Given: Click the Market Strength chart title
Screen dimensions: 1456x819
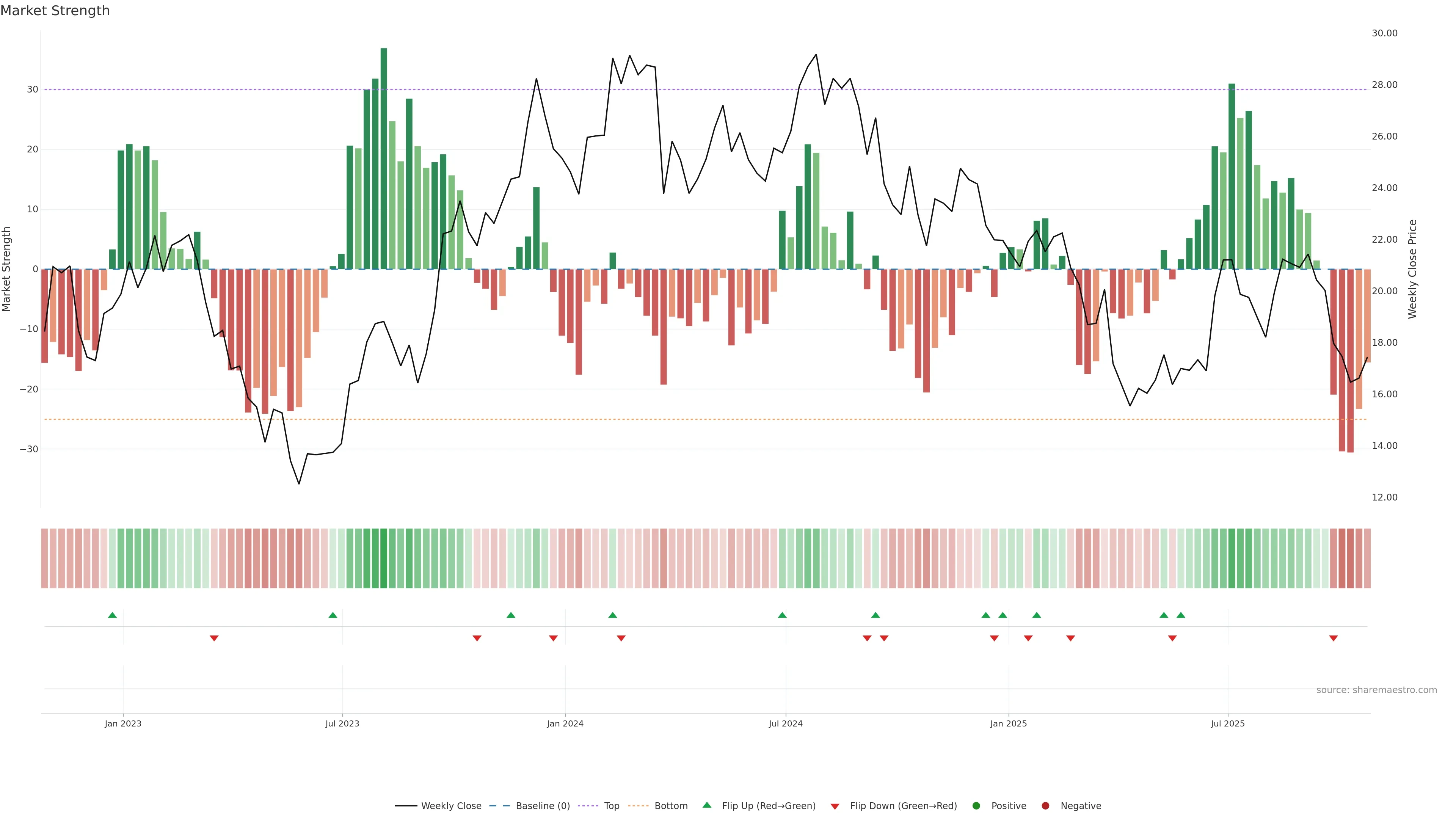Looking at the screenshot, I should click(x=55, y=11).
